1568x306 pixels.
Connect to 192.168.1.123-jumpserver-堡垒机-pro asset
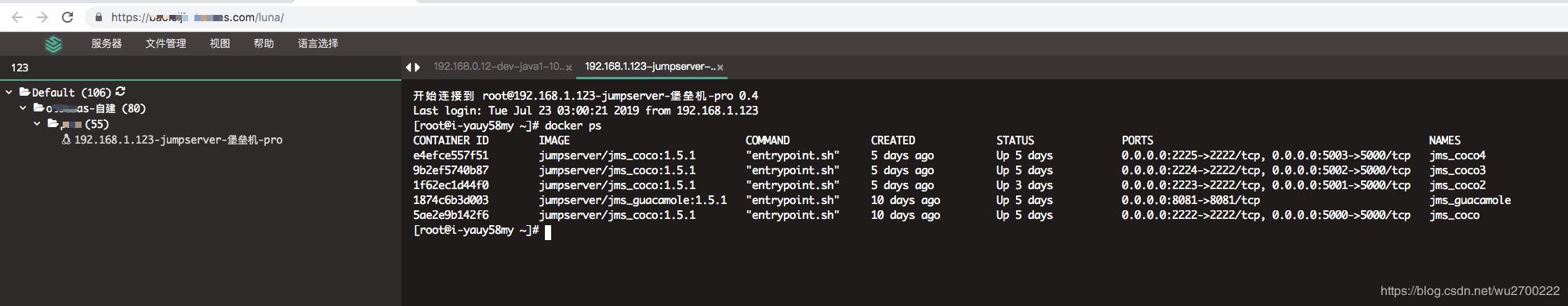[178, 140]
